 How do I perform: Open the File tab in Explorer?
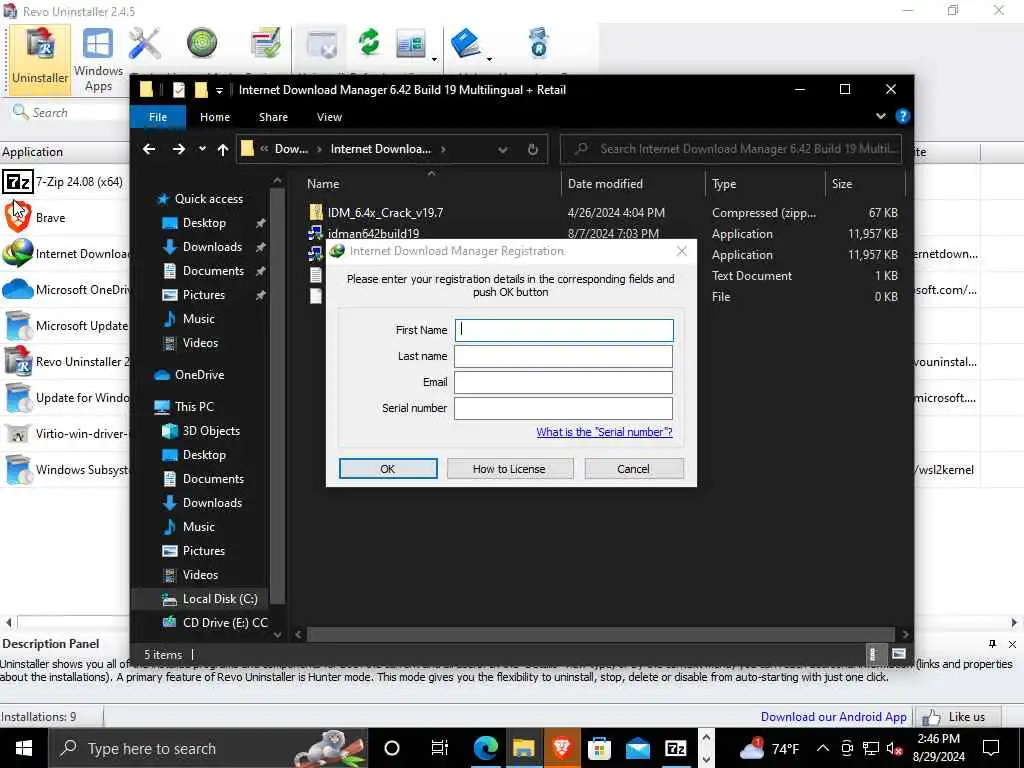coord(158,117)
